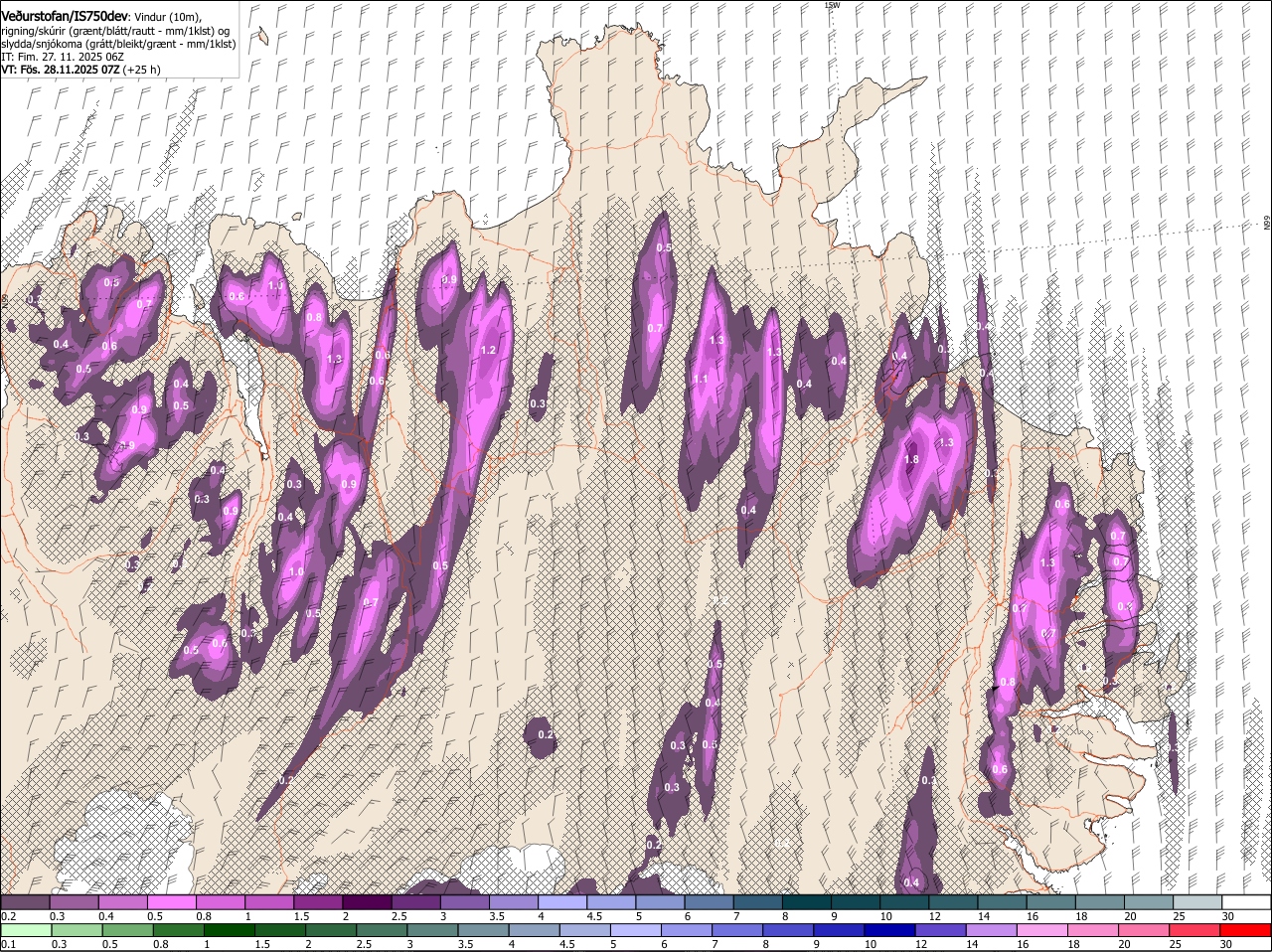Screen dimensions: 1272x952
Task: Click the pale green 0.1 swatch, lower legend row
Action: [x=26, y=930]
